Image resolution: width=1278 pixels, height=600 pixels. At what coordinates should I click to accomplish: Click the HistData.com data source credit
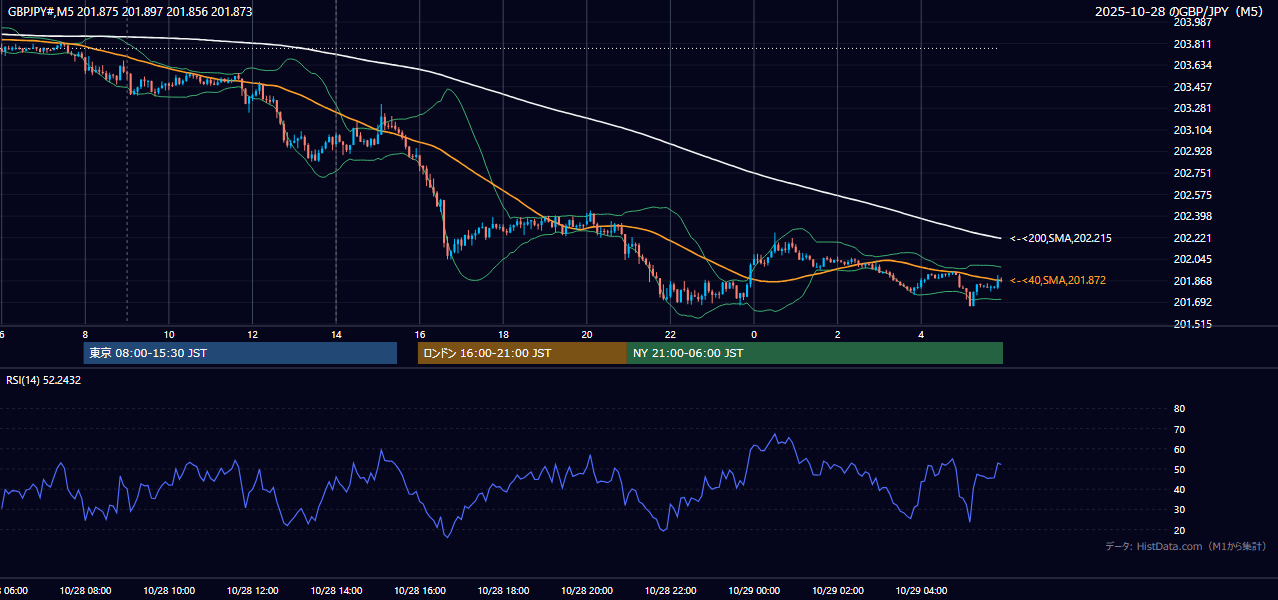(1186, 546)
